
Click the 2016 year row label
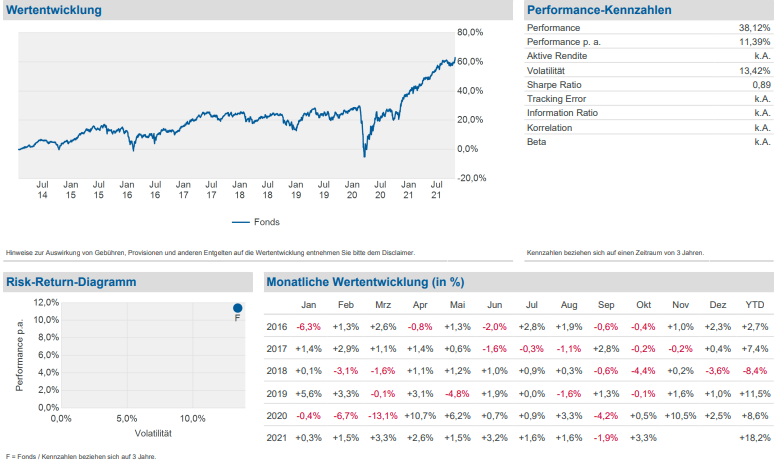277,327
